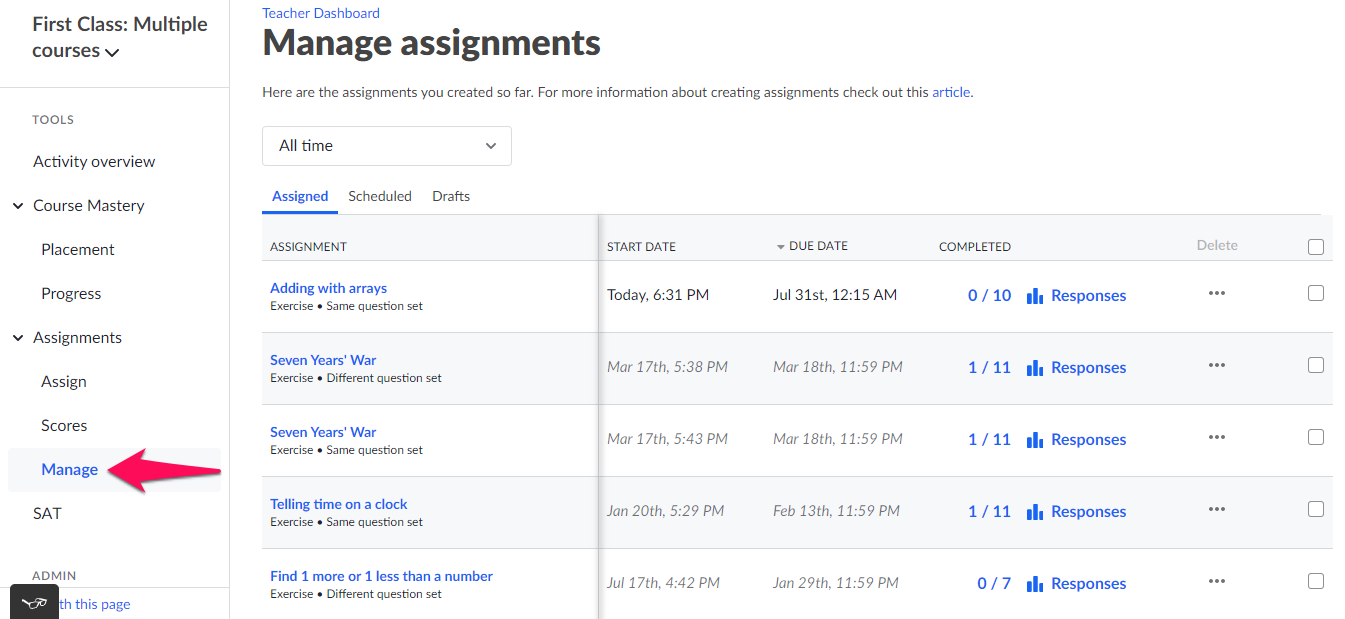This screenshot has height=619, width=1345.
Task: Click the glasses icon in the bottom-left corner
Action: tap(34, 601)
